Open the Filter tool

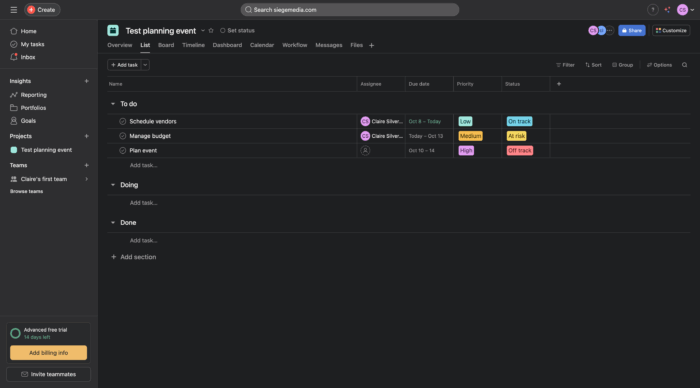tap(565, 65)
